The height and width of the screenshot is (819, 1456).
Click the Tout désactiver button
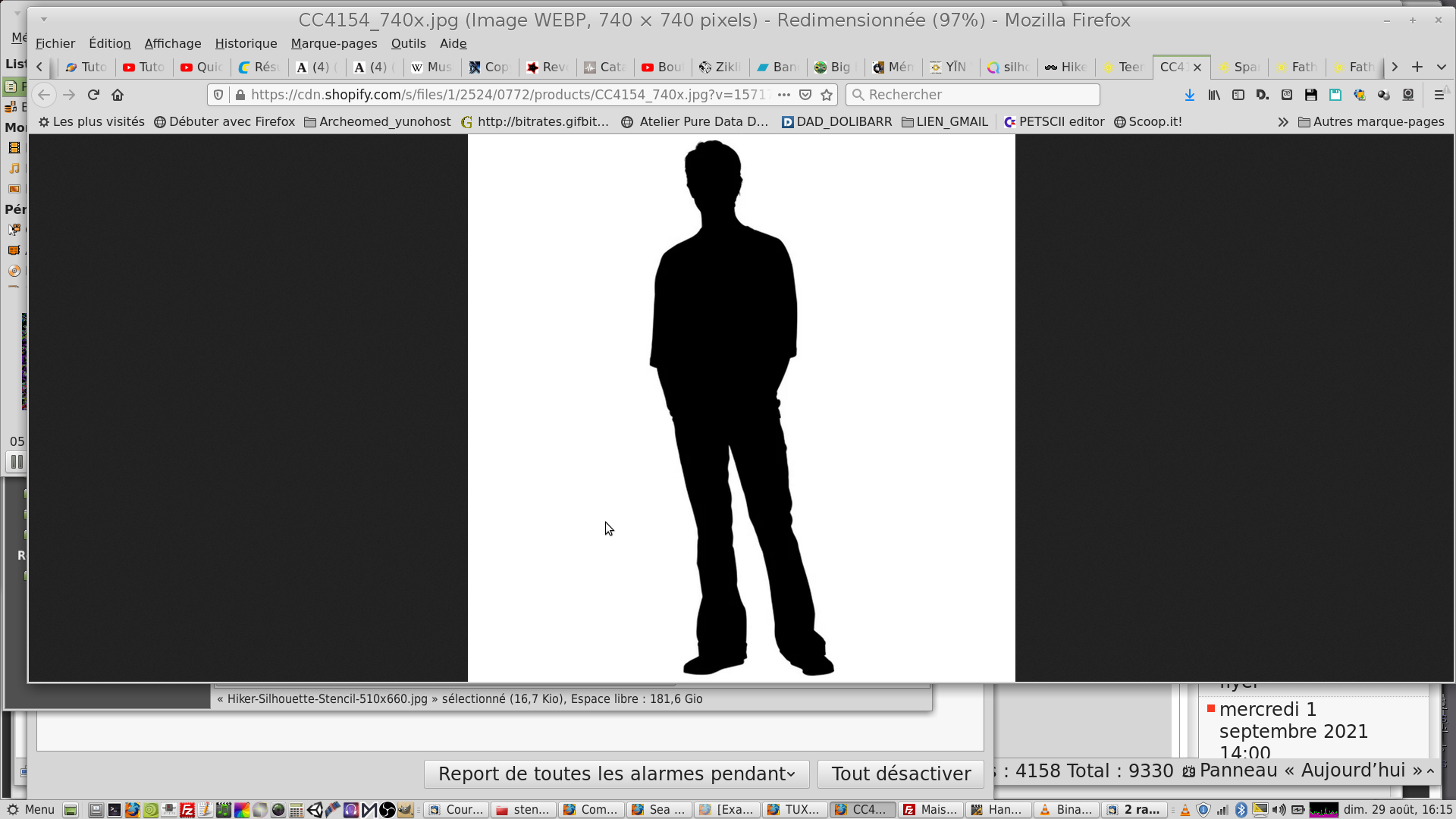(x=901, y=773)
